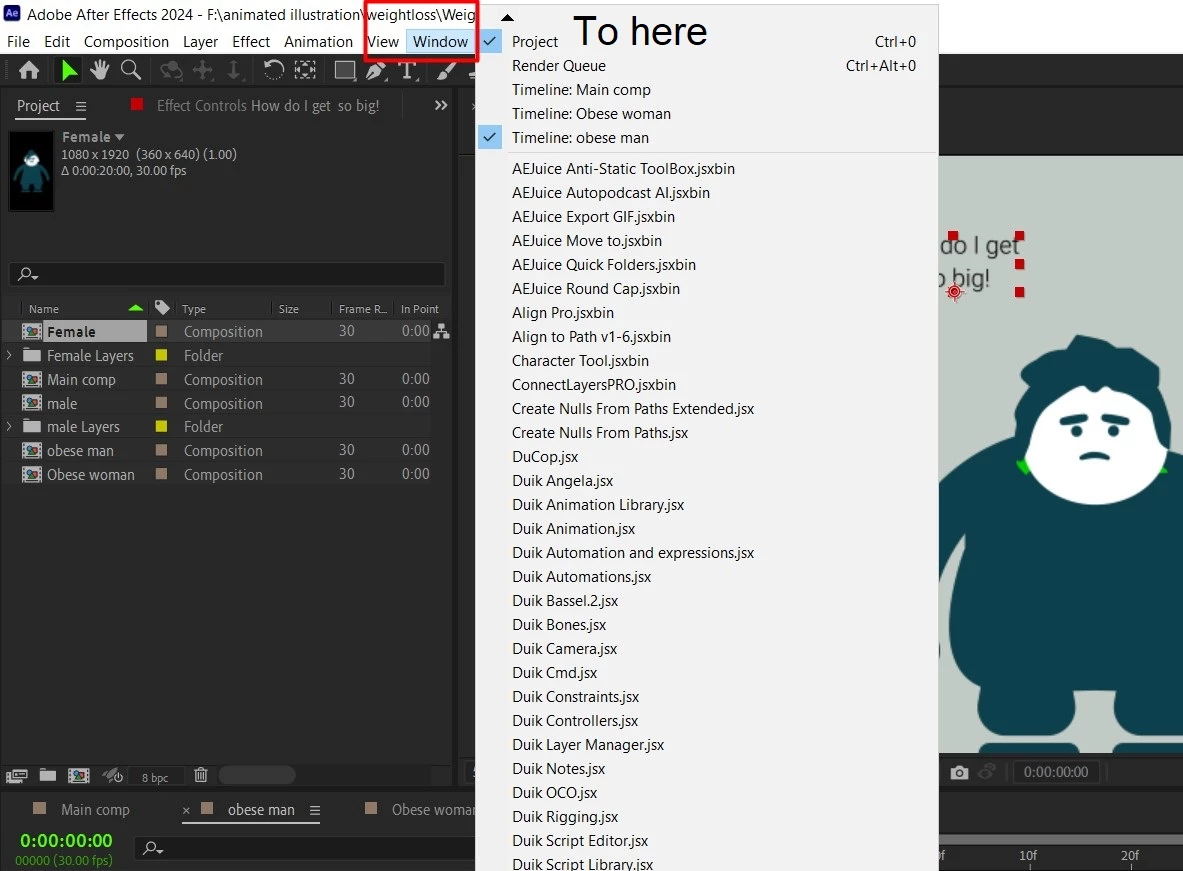Image resolution: width=1183 pixels, height=871 pixels.
Task: Click the viewer timecode 0:00:00:00 display
Action: click(x=1055, y=772)
